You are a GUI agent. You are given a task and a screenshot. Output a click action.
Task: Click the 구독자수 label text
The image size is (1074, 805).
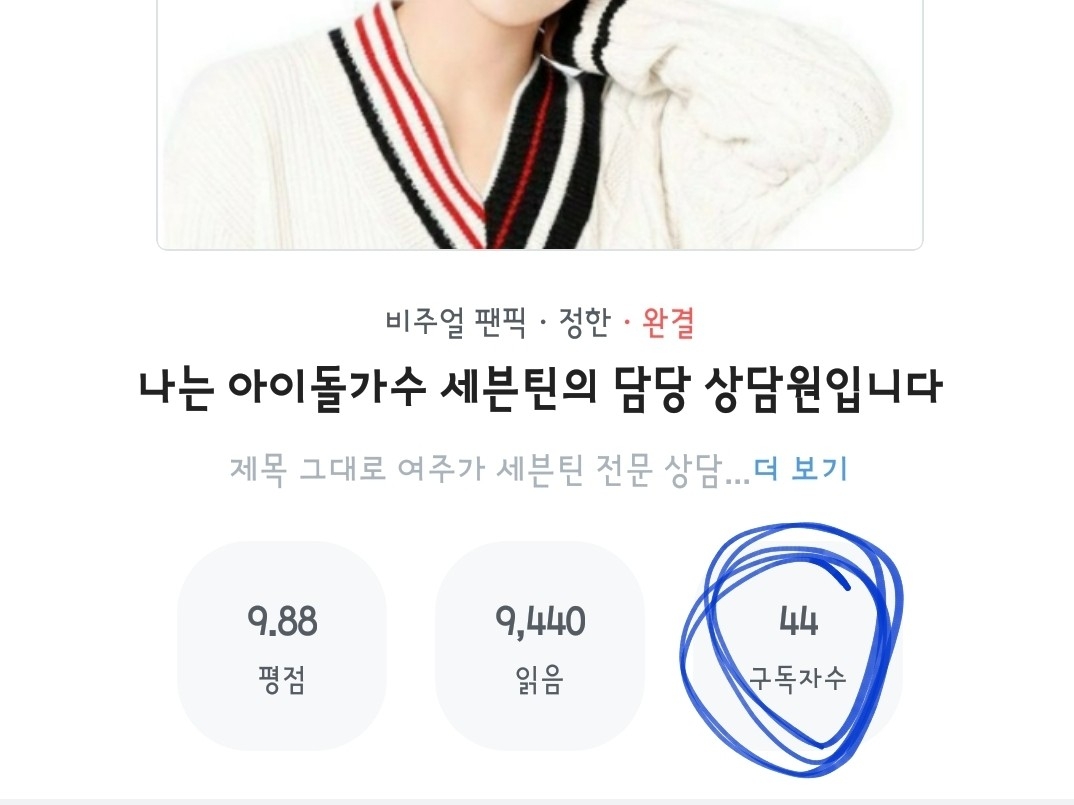pyautogui.click(x=798, y=678)
